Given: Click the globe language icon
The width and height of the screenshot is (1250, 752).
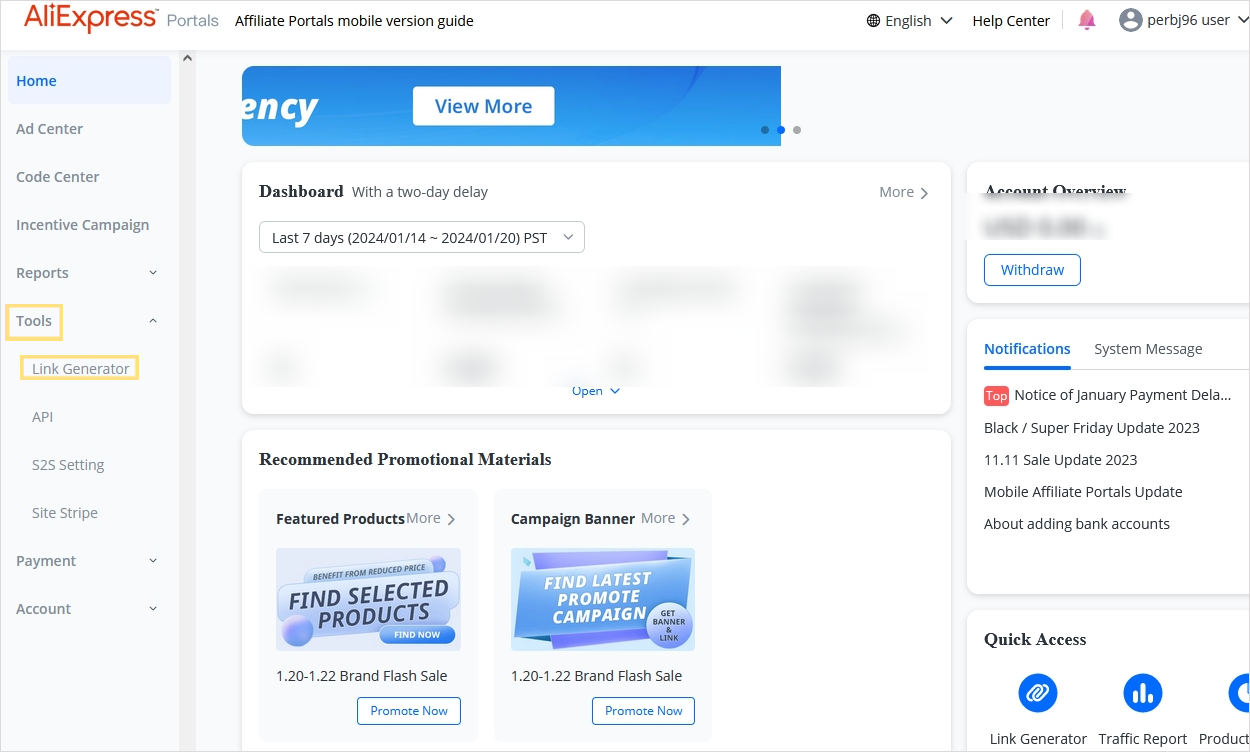Looking at the screenshot, I should tap(873, 21).
